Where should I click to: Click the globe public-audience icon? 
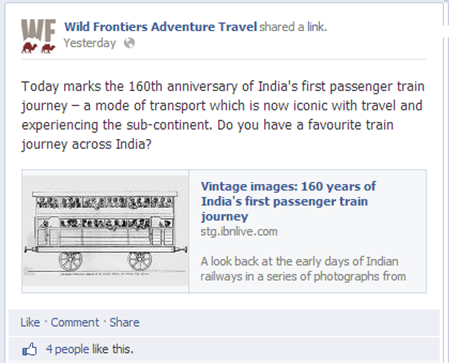129,43
